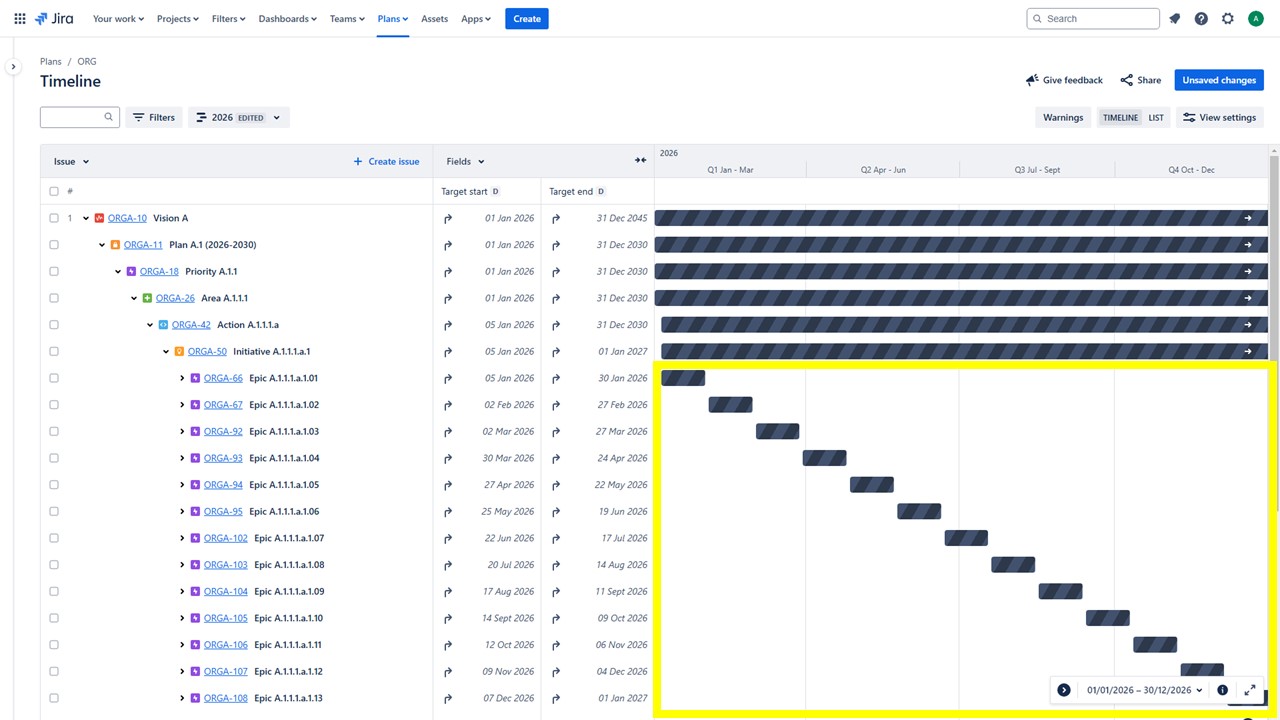The width and height of the screenshot is (1280, 720).
Task: Expand the ORGA-67 Epic row
Action: [182, 405]
